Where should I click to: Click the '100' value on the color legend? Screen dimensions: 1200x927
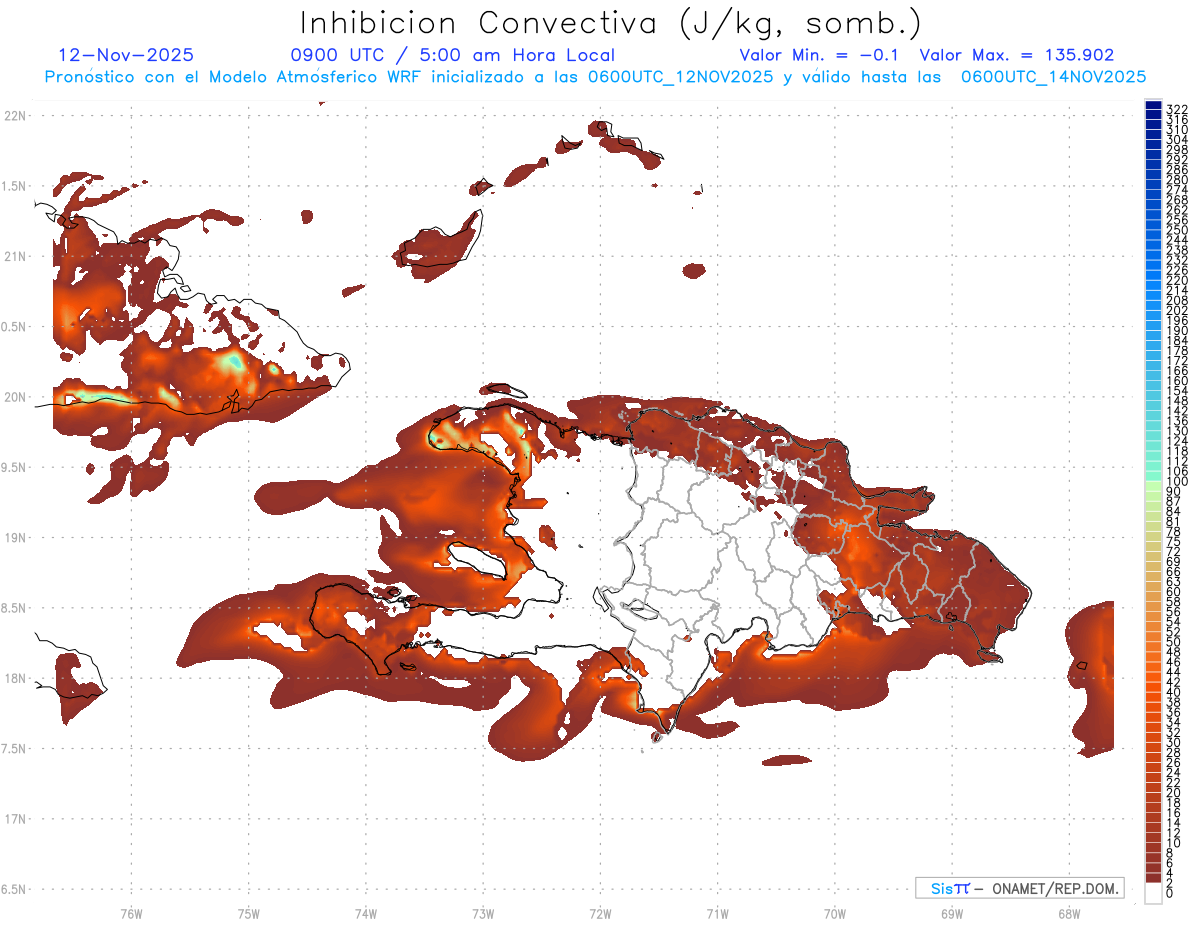coord(1176,481)
